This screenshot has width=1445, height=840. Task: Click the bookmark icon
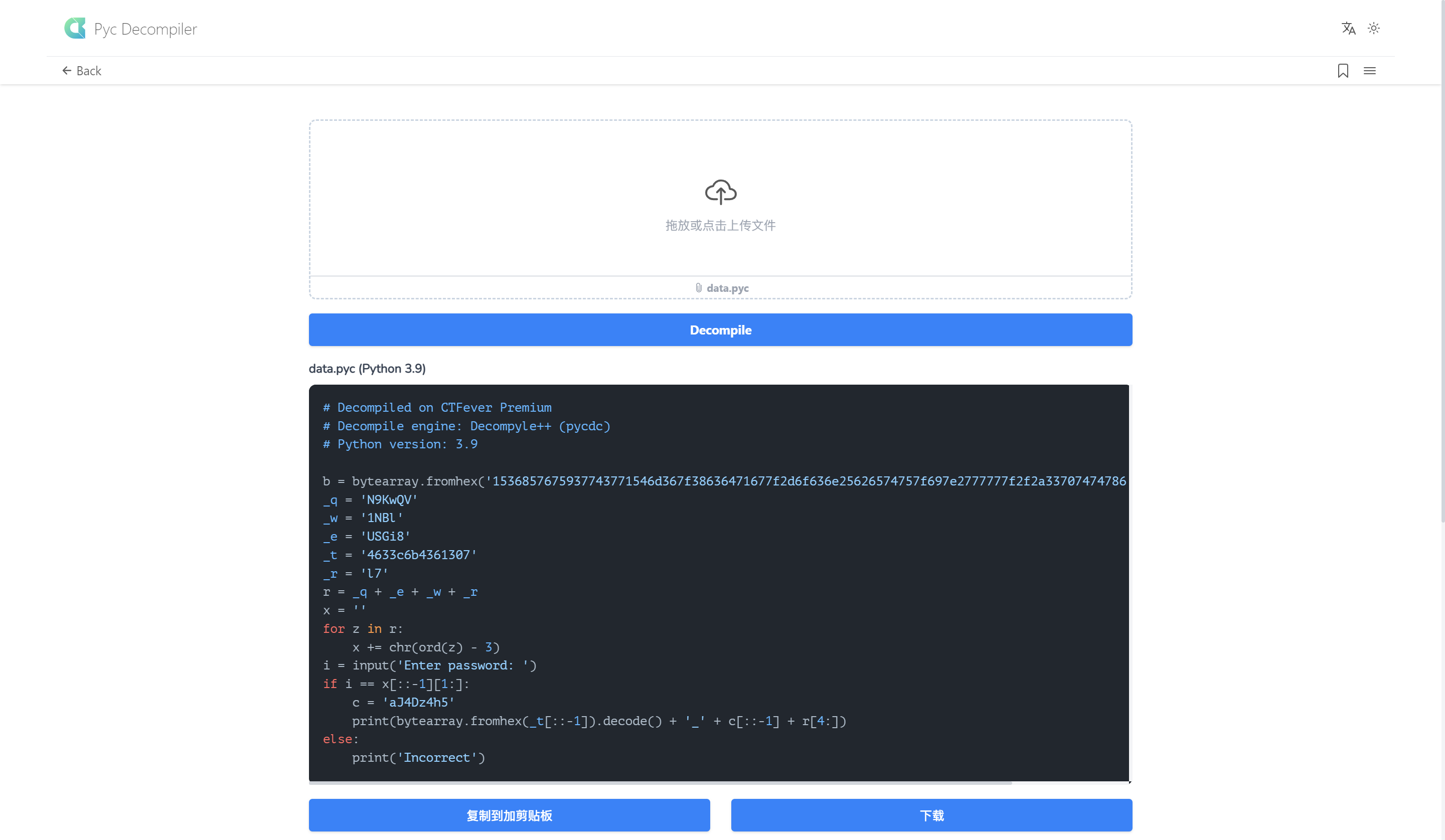pyautogui.click(x=1342, y=71)
